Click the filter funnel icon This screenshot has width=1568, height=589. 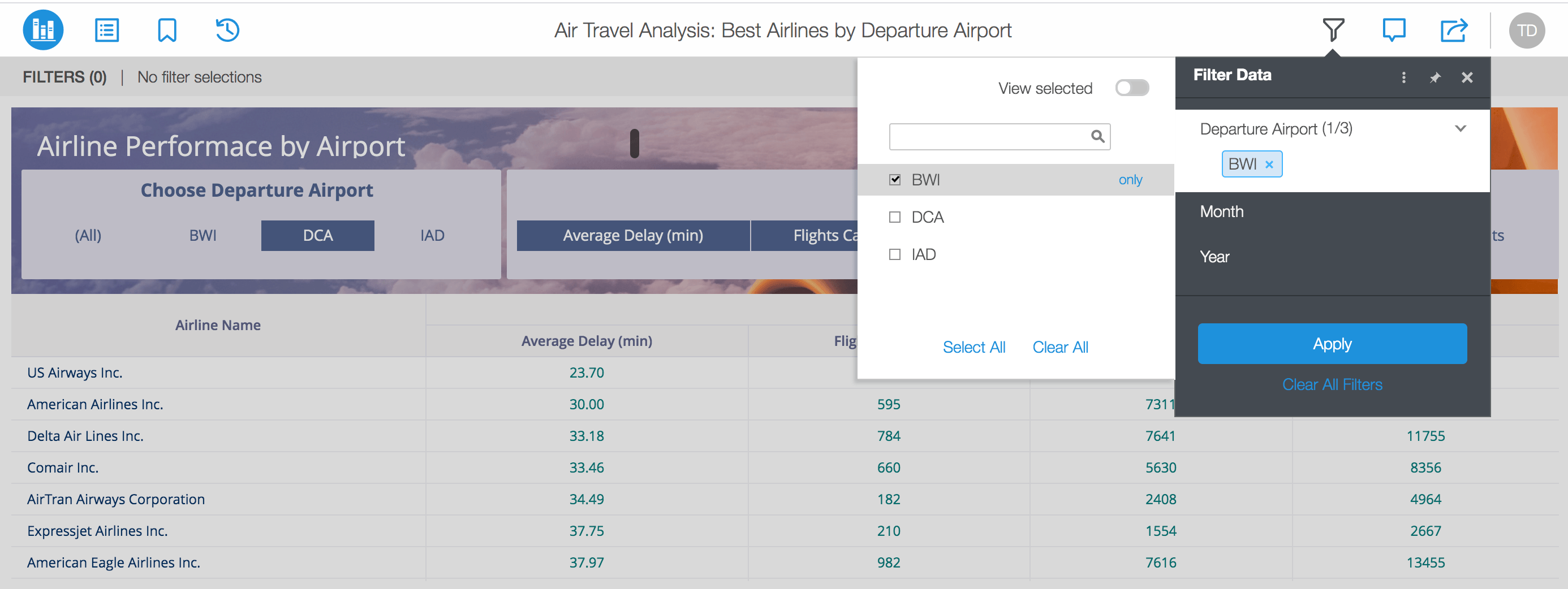click(x=1333, y=29)
